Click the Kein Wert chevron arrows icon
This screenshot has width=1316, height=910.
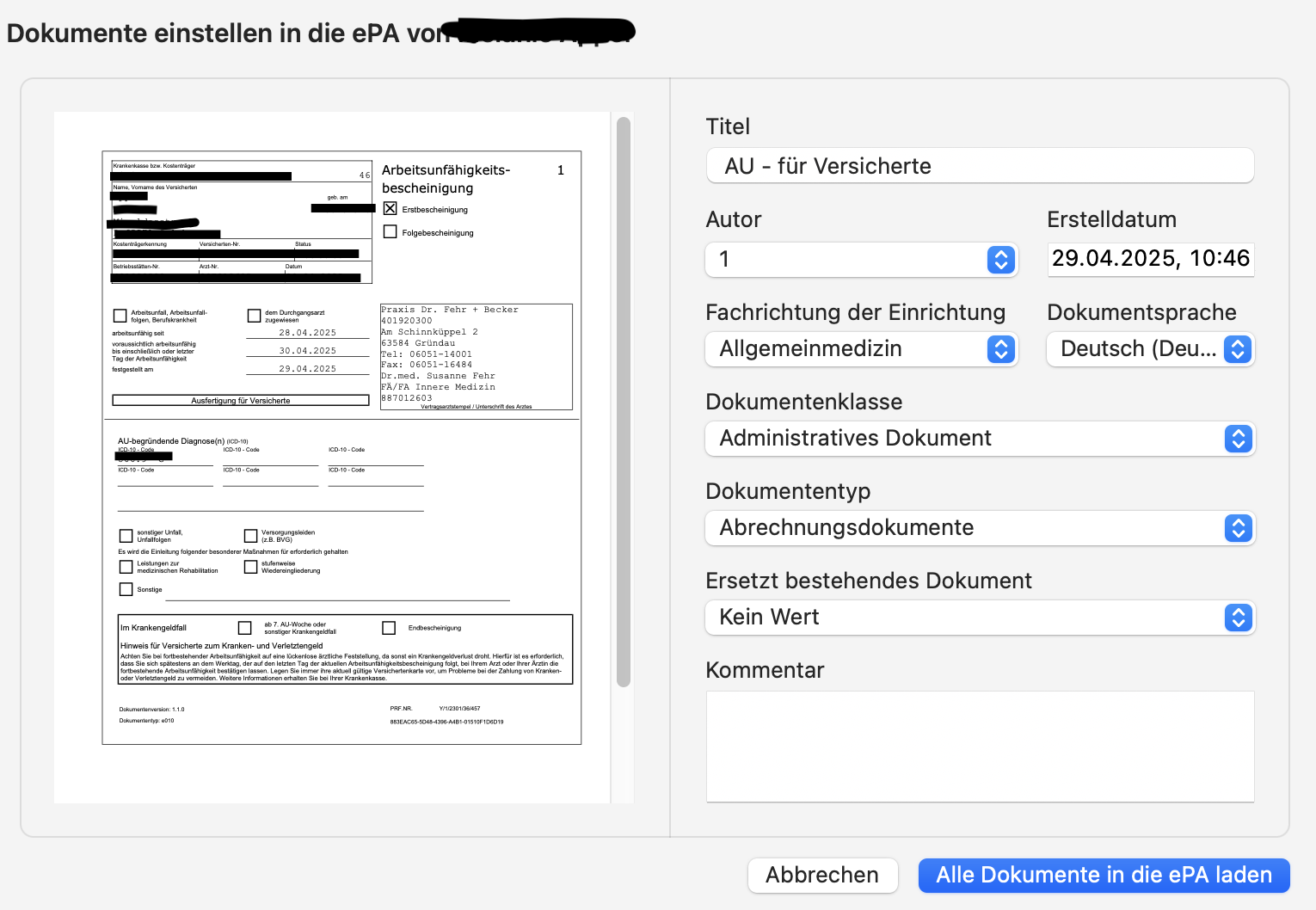click(1238, 618)
